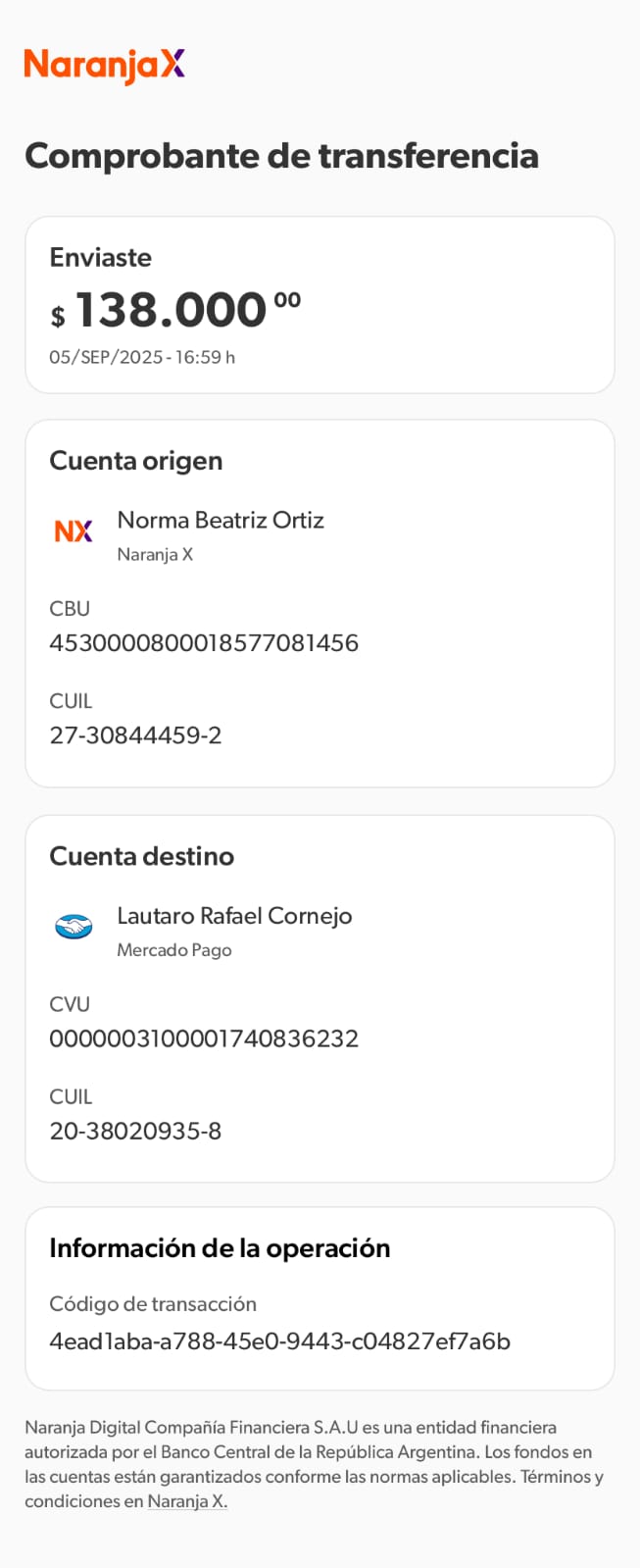The height and width of the screenshot is (1568, 640).
Task: Select the sender name Norma Beatriz Ortiz
Action: pyautogui.click(x=221, y=520)
